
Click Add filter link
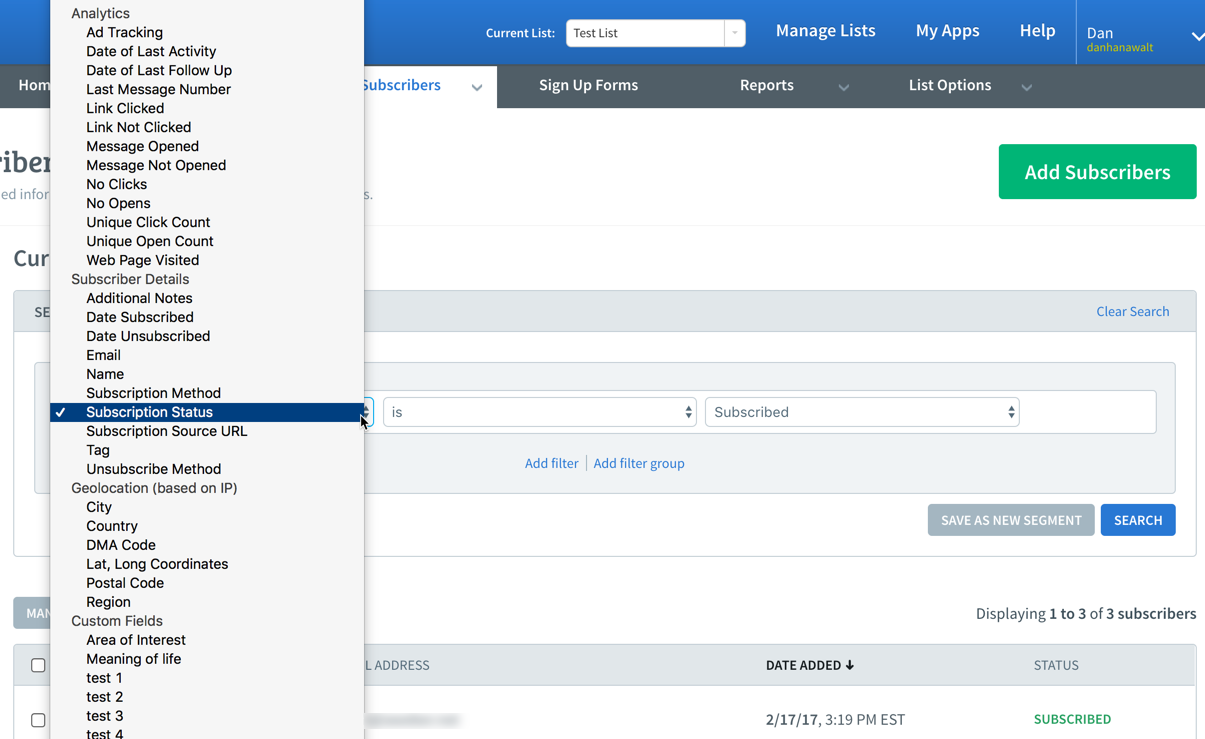pyautogui.click(x=551, y=463)
